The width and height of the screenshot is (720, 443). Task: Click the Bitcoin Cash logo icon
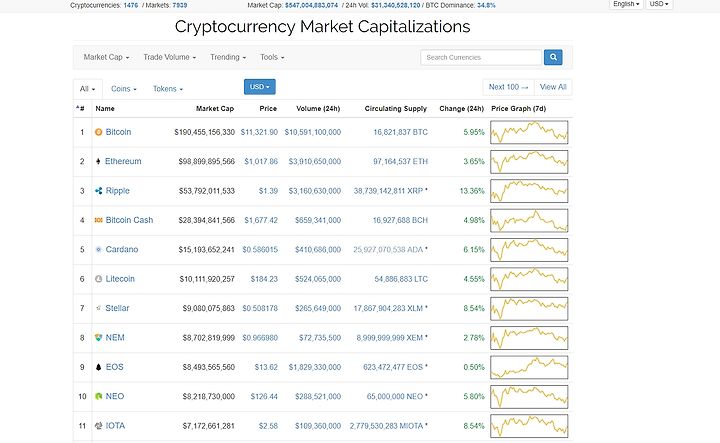[98, 220]
